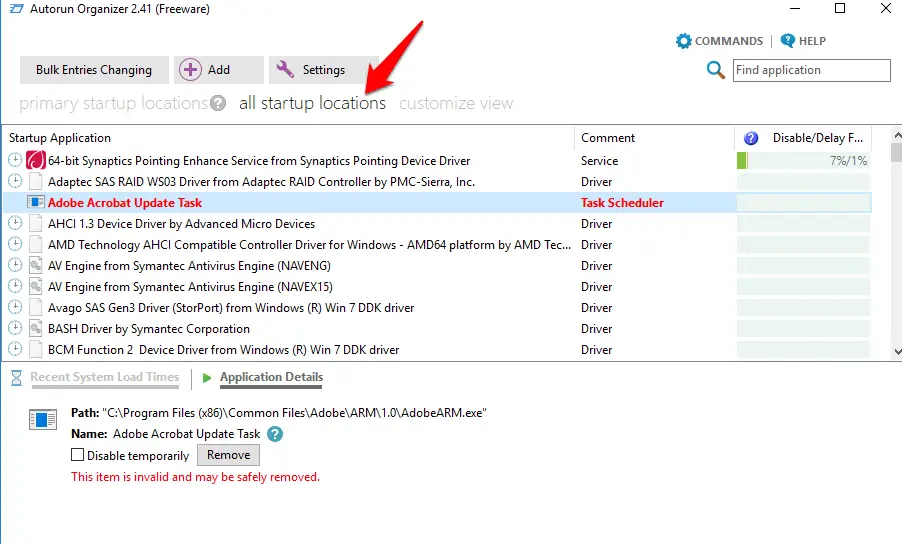Select AMD Technology AHCI Compatible Controller Driver row
Image resolution: width=902 pixels, height=544 pixels.
tap(437, 244)
